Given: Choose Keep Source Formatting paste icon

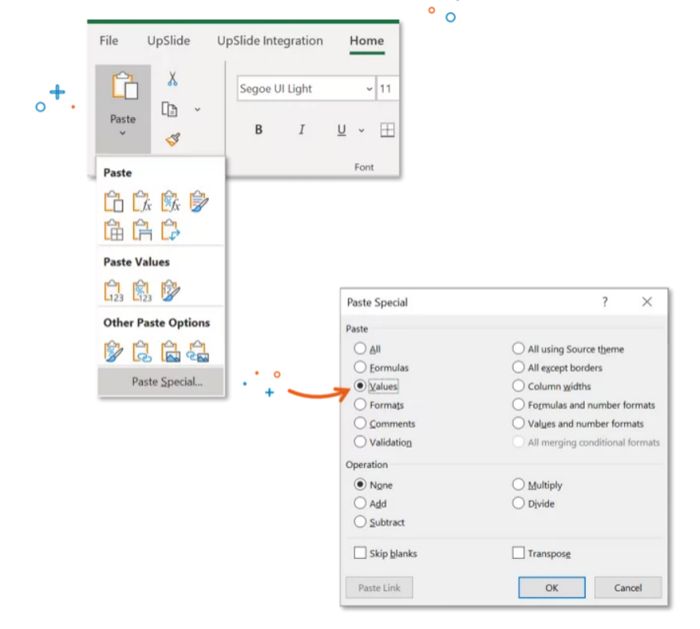Looking at the screenshot, I should pyautogui.click(x=199, y=201).
